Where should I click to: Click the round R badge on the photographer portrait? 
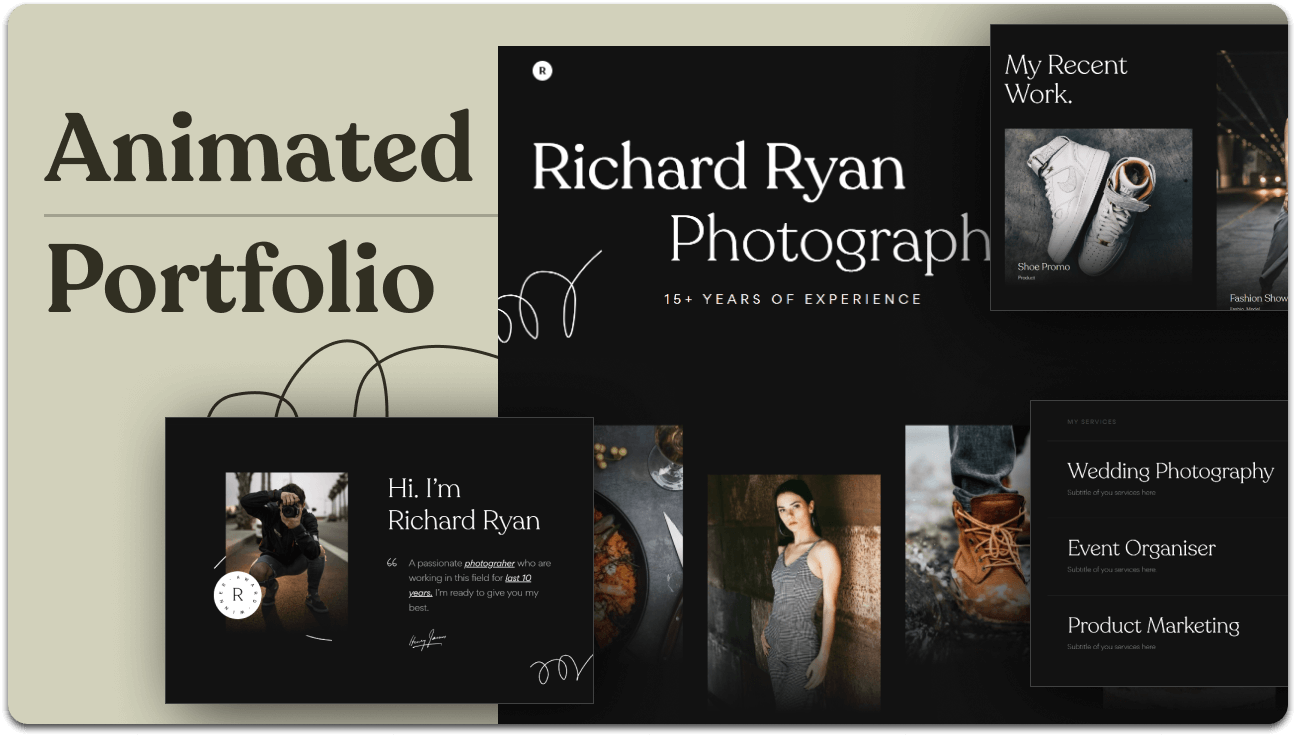pyautogui.click(x=237, y=596)
